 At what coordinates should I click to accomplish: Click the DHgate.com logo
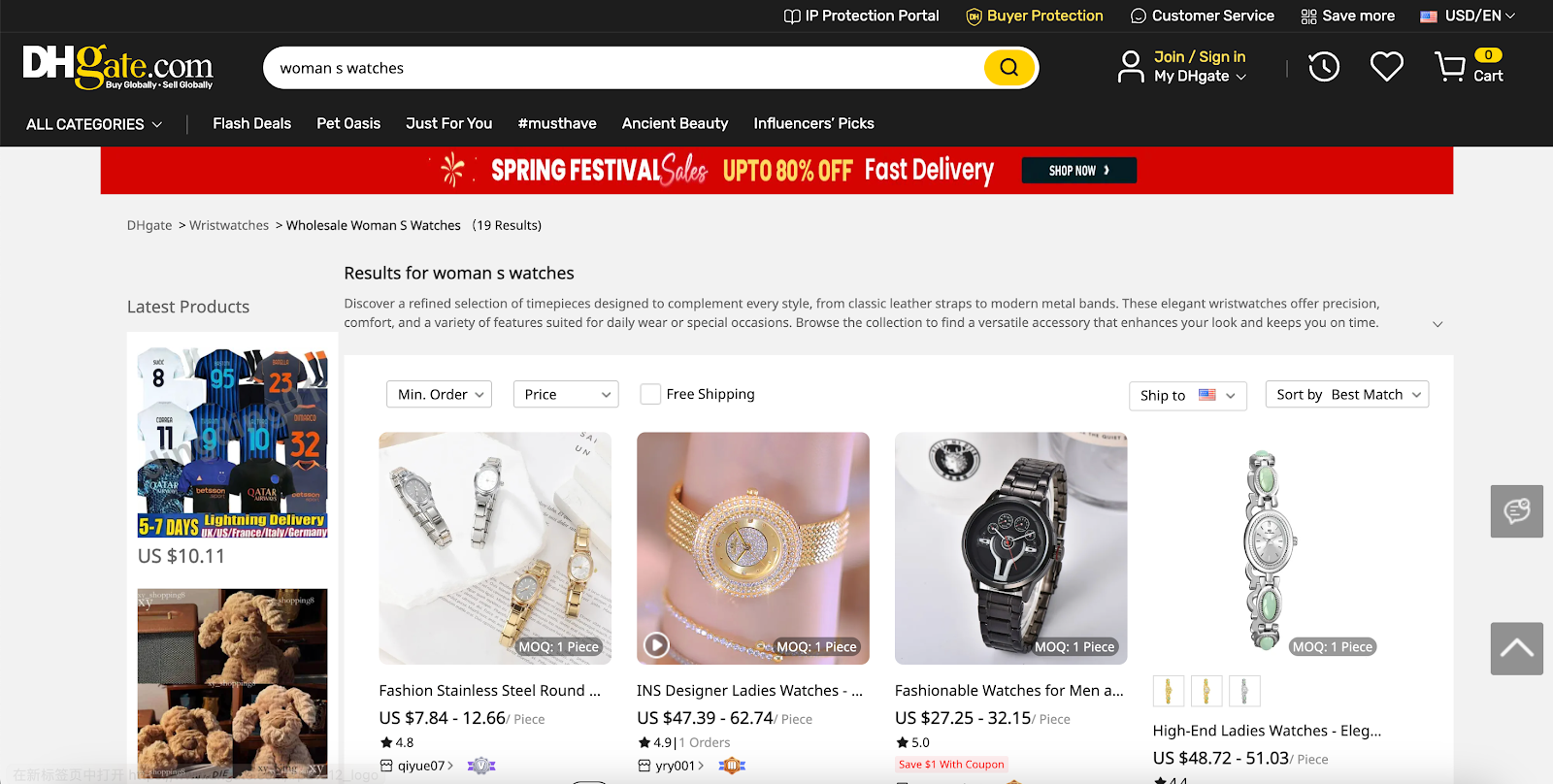point(117,67)
